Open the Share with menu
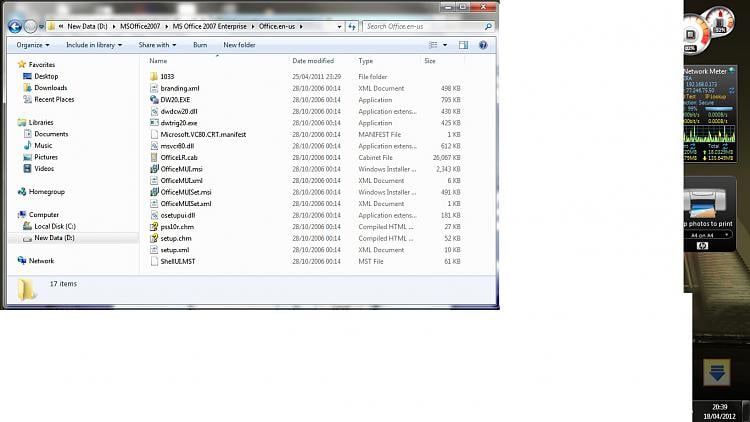 [x=157, y=45]
